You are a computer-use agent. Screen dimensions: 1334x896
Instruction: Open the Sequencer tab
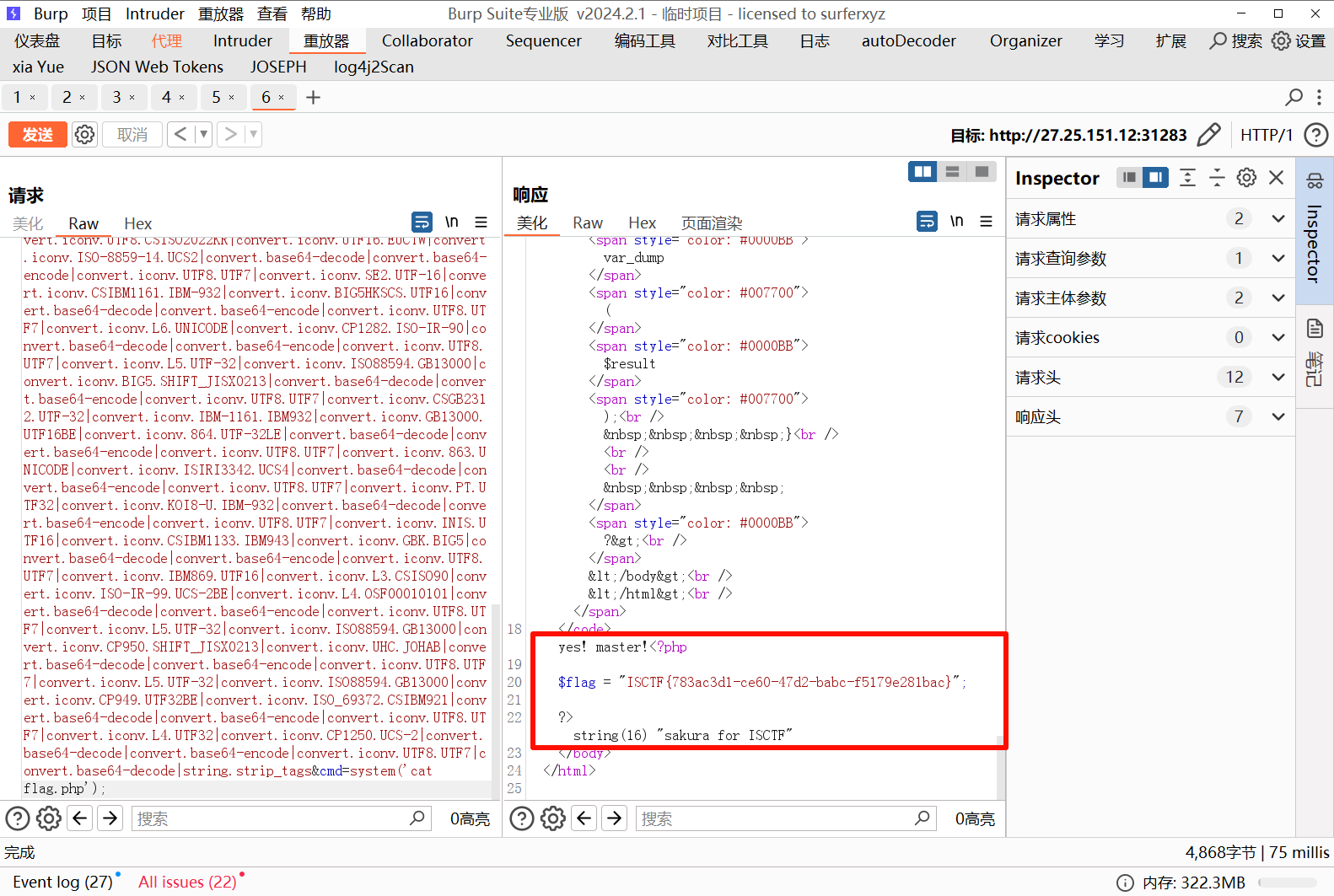coord(544,40)
